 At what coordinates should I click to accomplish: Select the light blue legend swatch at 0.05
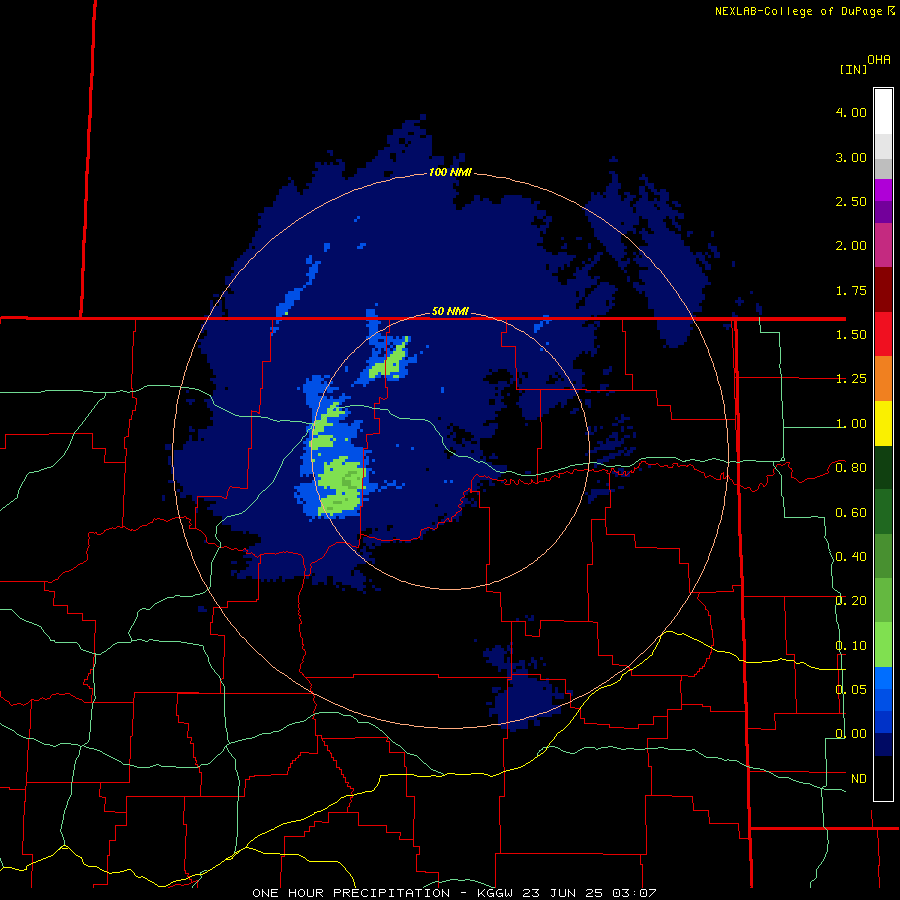pyautogui.click(x=883, y=678)
